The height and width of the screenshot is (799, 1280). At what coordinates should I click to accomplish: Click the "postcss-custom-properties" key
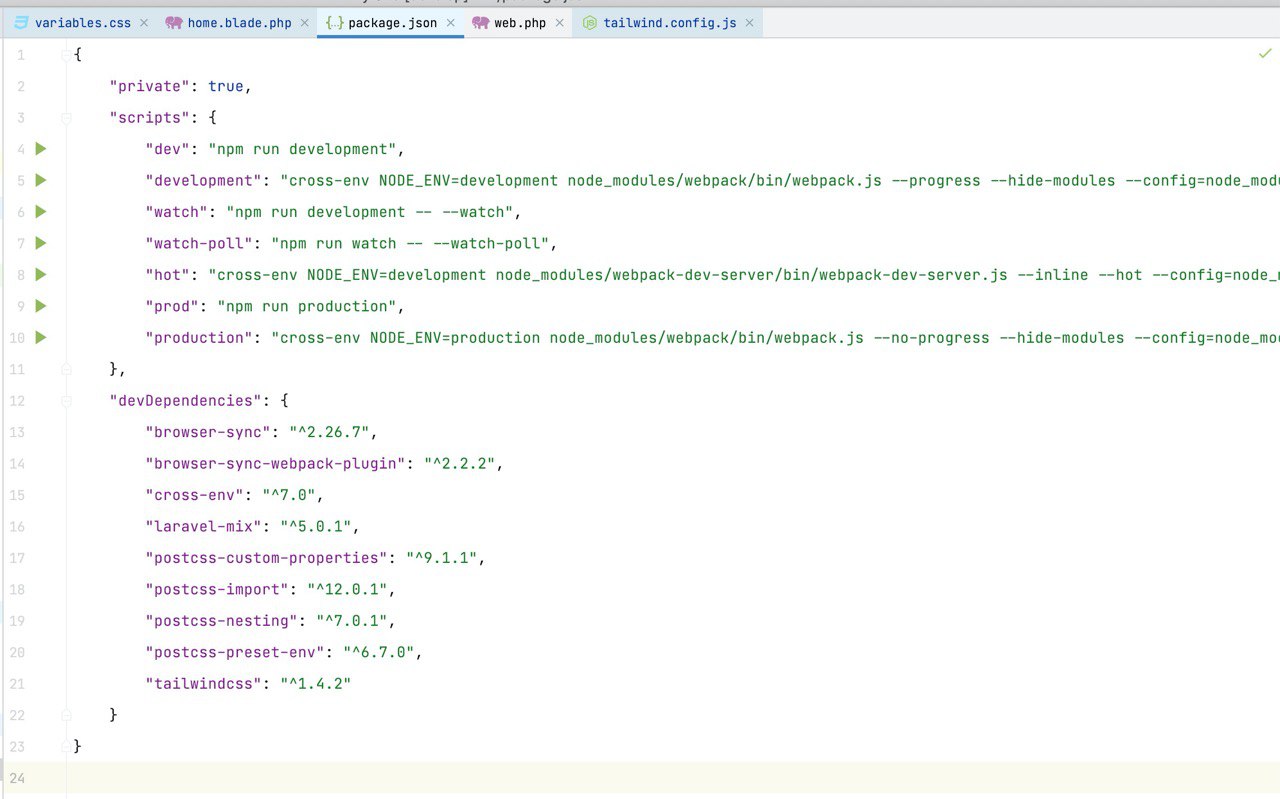point(267,558)
